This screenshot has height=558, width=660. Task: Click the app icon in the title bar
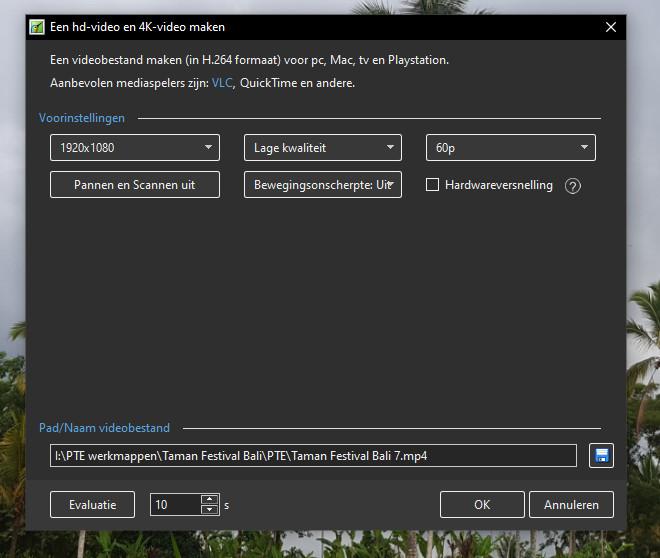coord(37,27)
